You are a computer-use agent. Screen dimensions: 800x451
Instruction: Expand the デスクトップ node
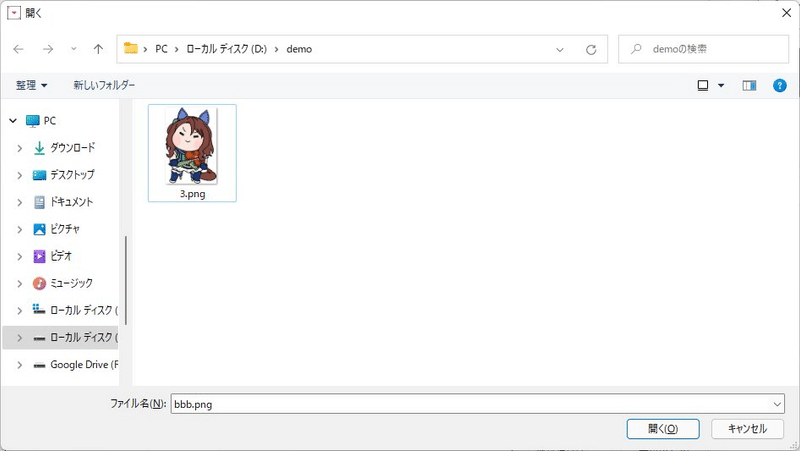(19, 175)
